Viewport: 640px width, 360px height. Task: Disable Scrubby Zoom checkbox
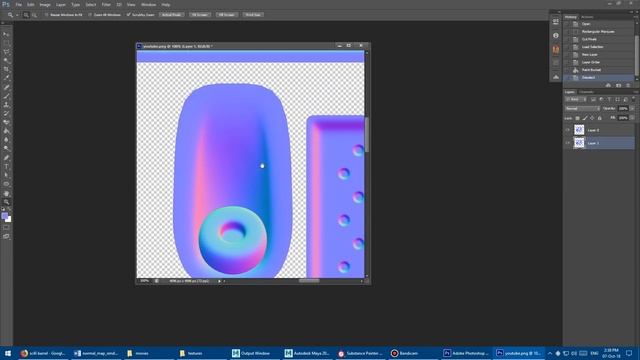(x=129, y=15)
